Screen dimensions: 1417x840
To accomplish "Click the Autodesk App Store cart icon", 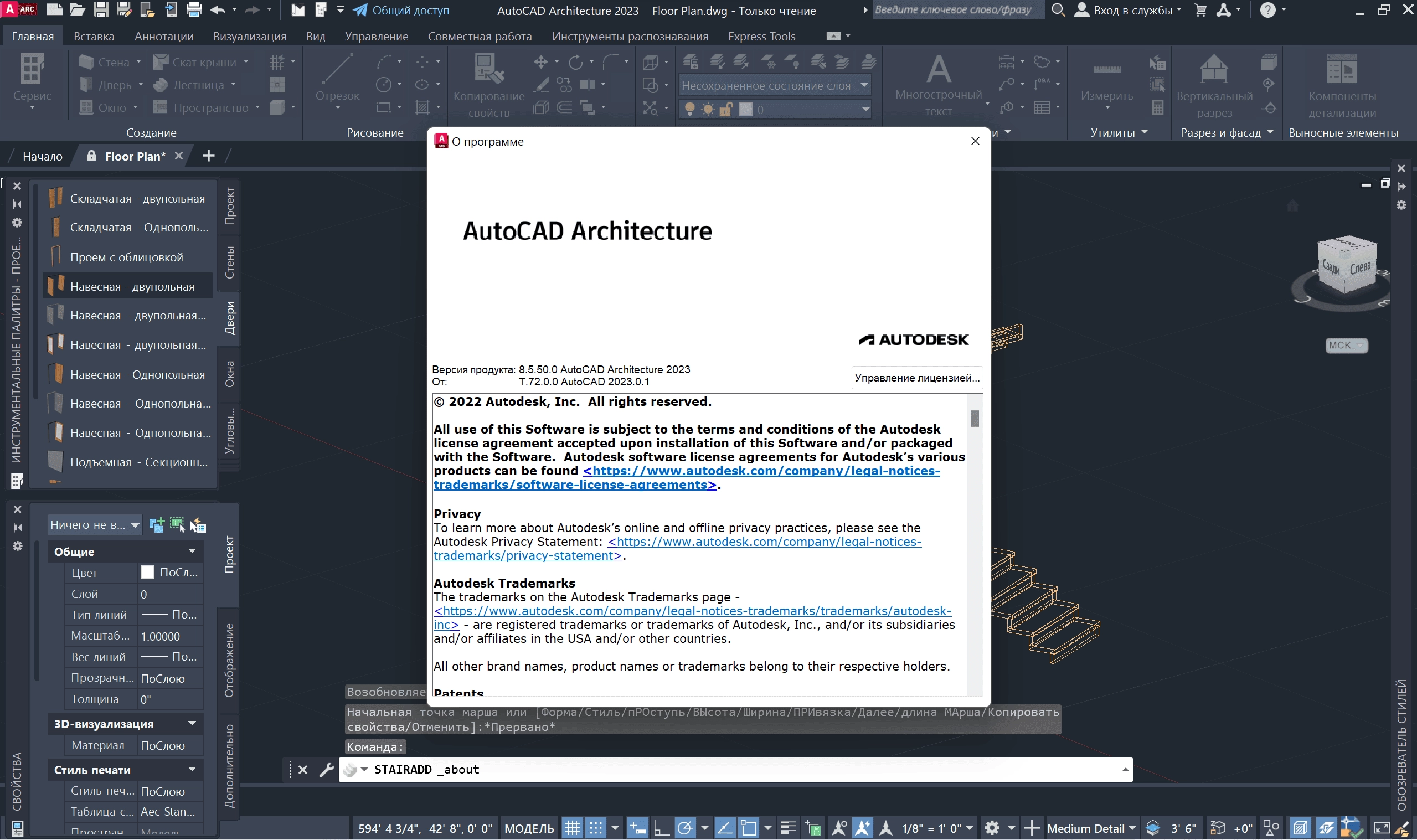I will pyautogui.click(x=1200, y=9).
